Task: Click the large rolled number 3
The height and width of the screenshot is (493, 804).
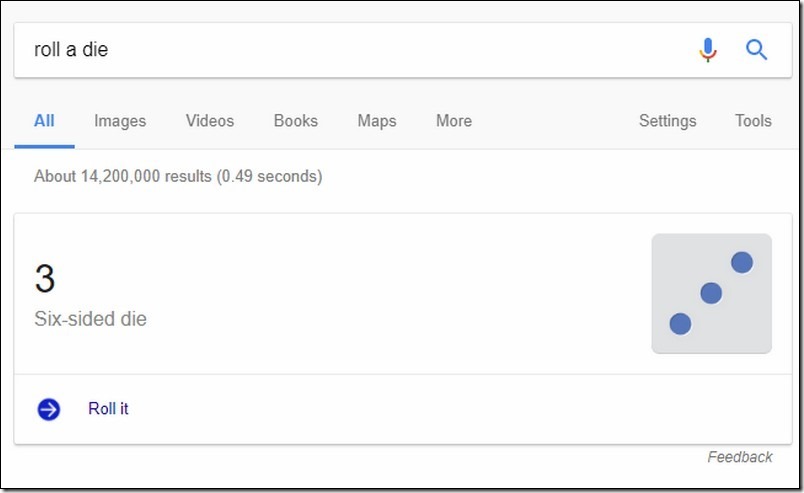Action: point(45,279)
